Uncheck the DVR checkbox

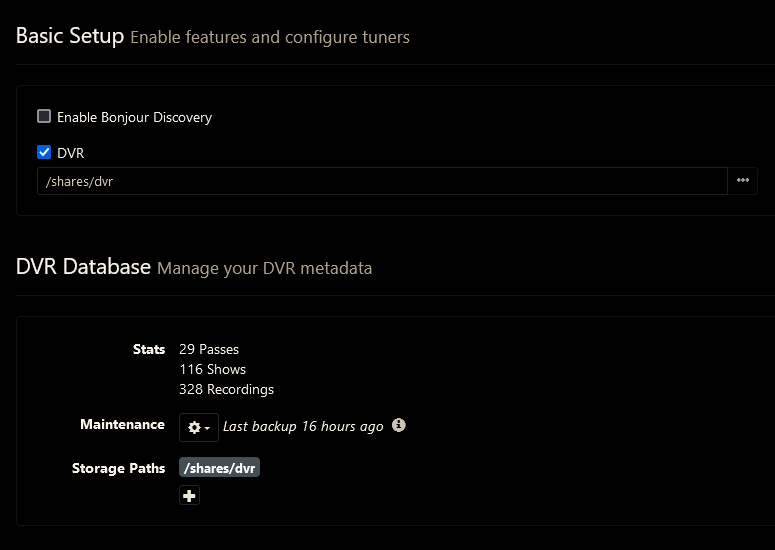click(x=44, y=153)
